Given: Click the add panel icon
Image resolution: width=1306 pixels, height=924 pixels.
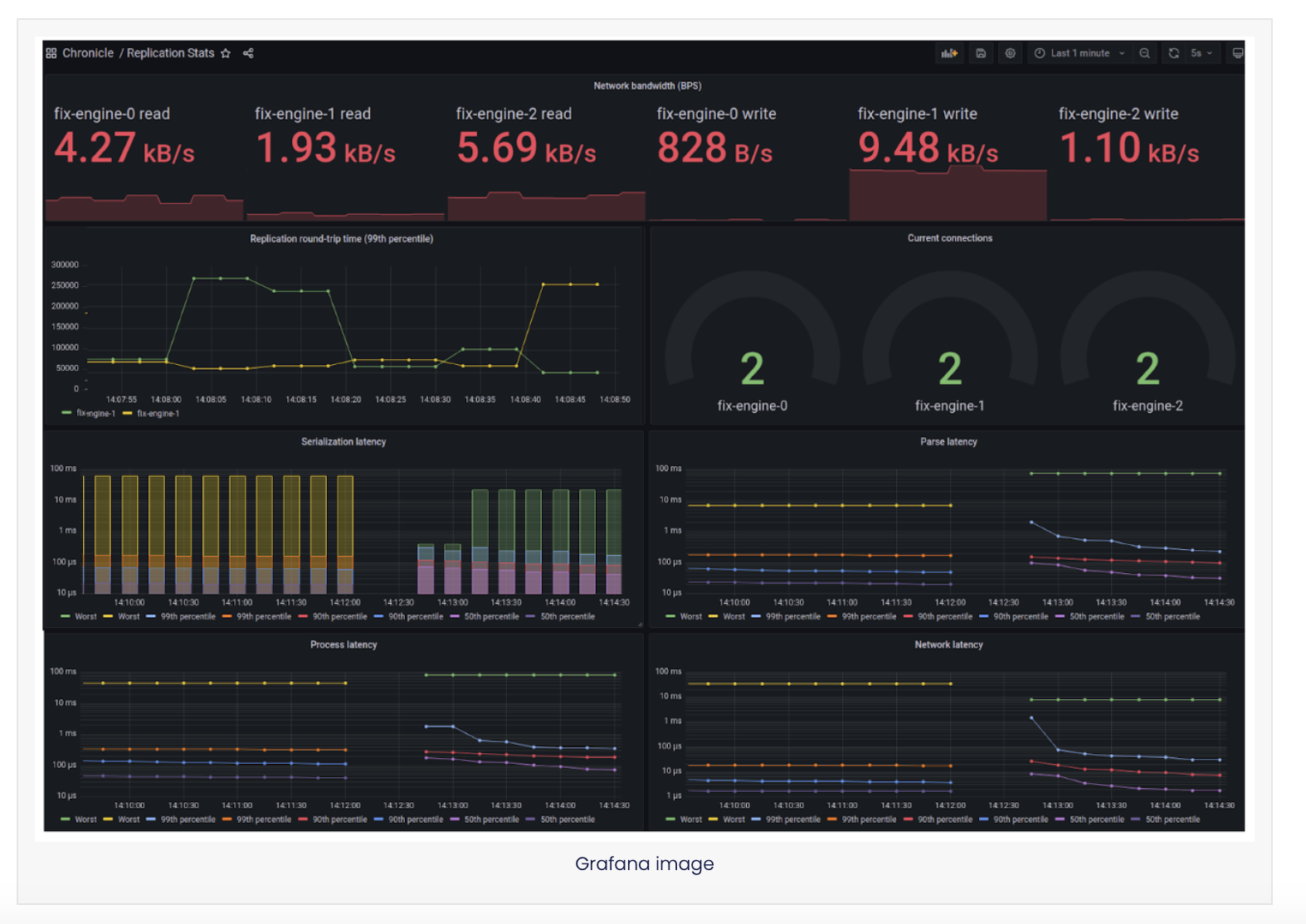Looking at the screenshot, I should pos(949,53).
